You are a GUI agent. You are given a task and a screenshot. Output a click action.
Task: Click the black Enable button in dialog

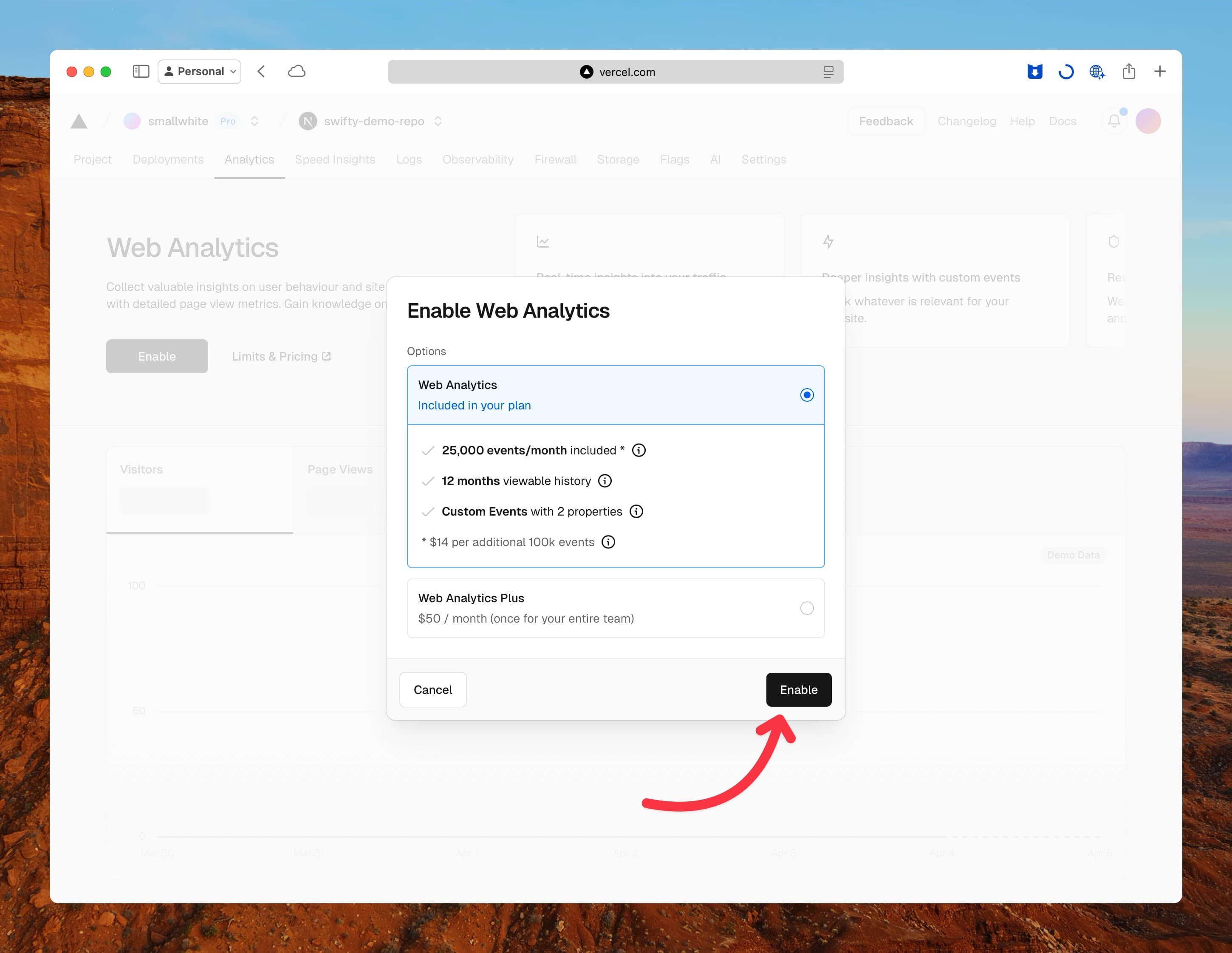click(799, 690)
